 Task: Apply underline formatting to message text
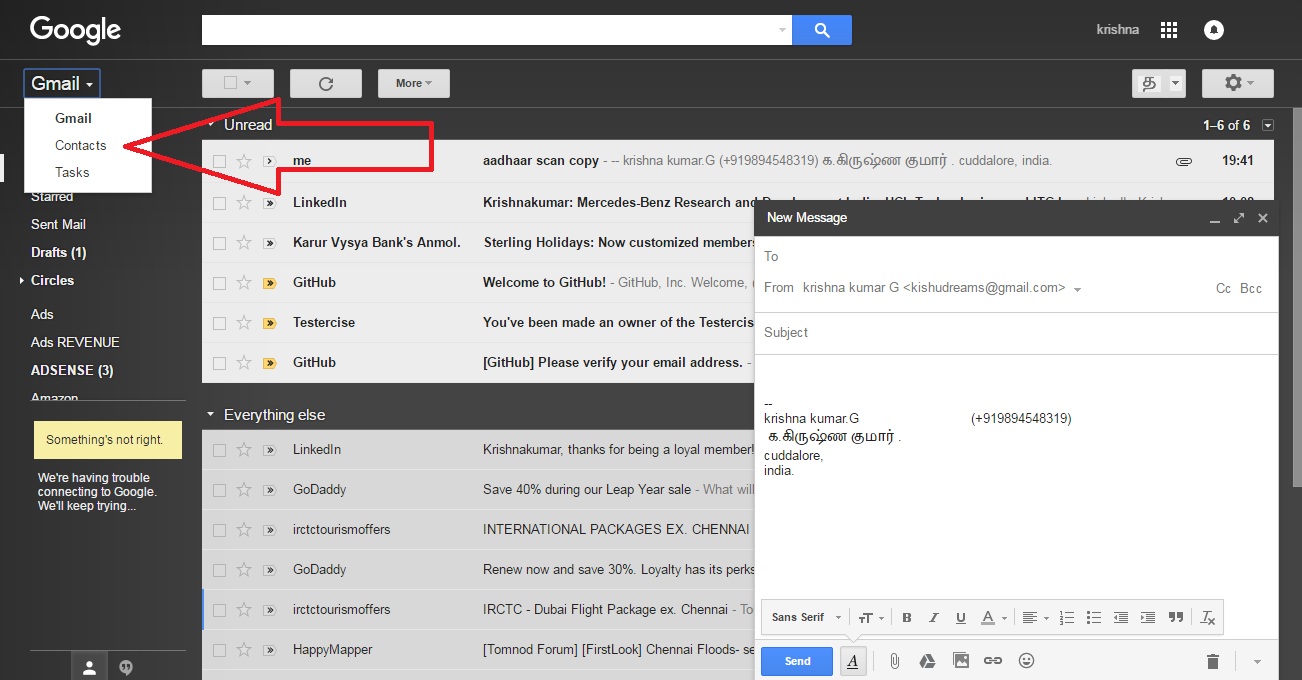pyautogui.click(x=960, y=617)
